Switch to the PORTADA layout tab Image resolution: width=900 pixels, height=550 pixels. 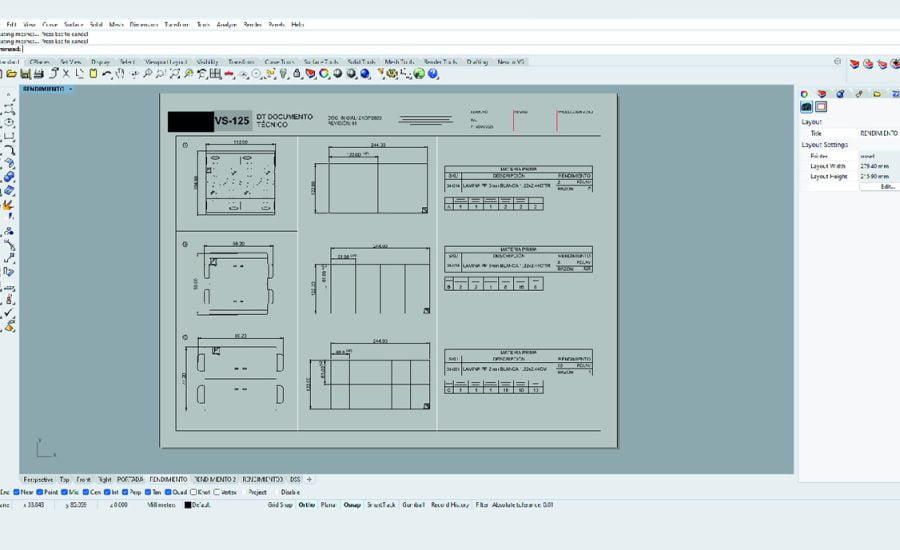point(130,479)
